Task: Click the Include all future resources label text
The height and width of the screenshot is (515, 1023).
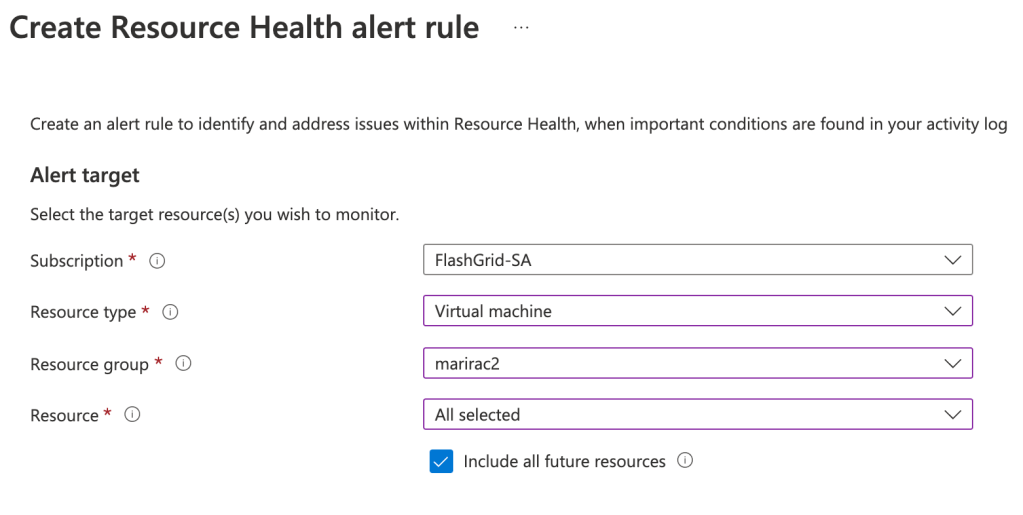Action: [564, 461]
